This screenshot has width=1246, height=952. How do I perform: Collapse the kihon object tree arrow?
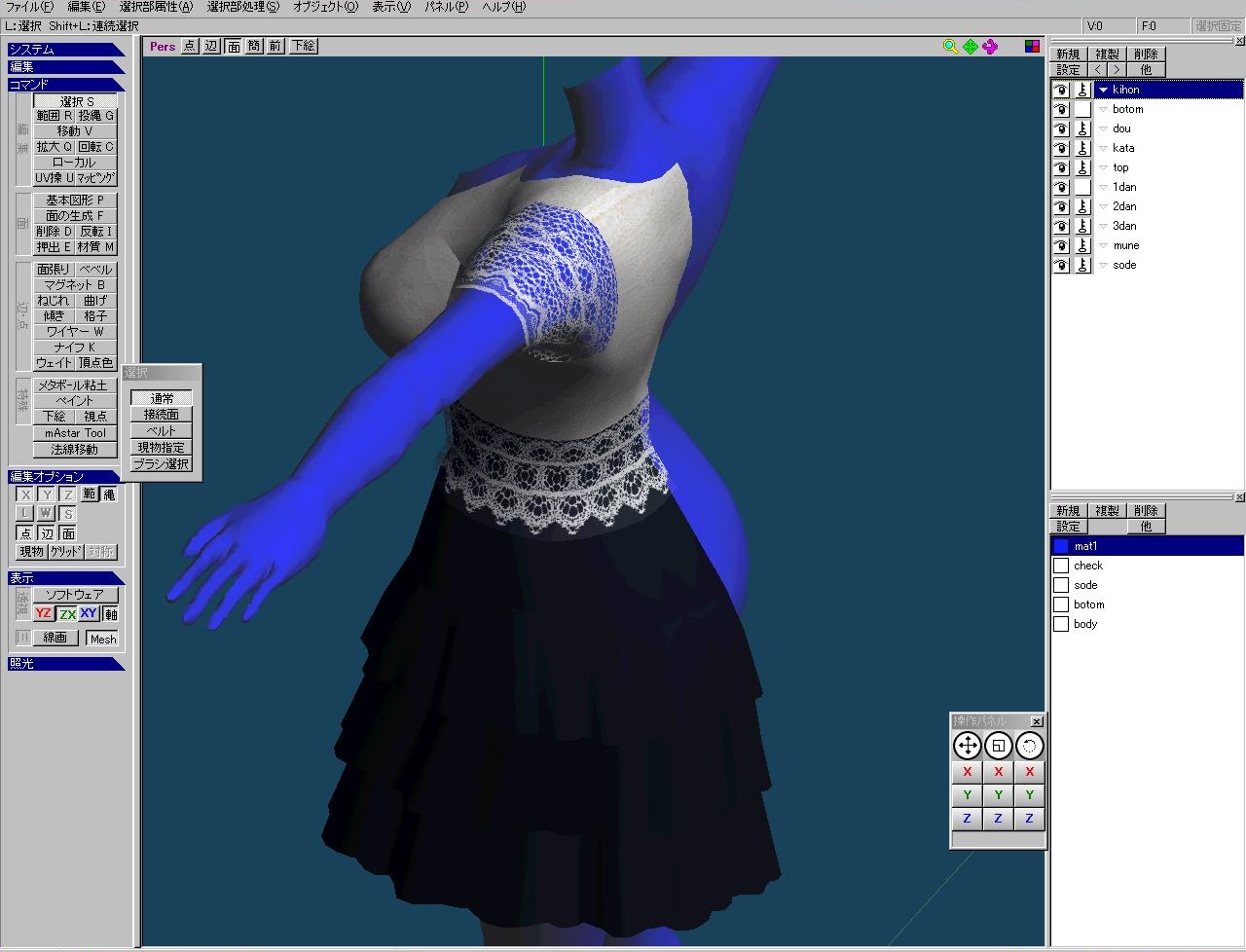1103,90
